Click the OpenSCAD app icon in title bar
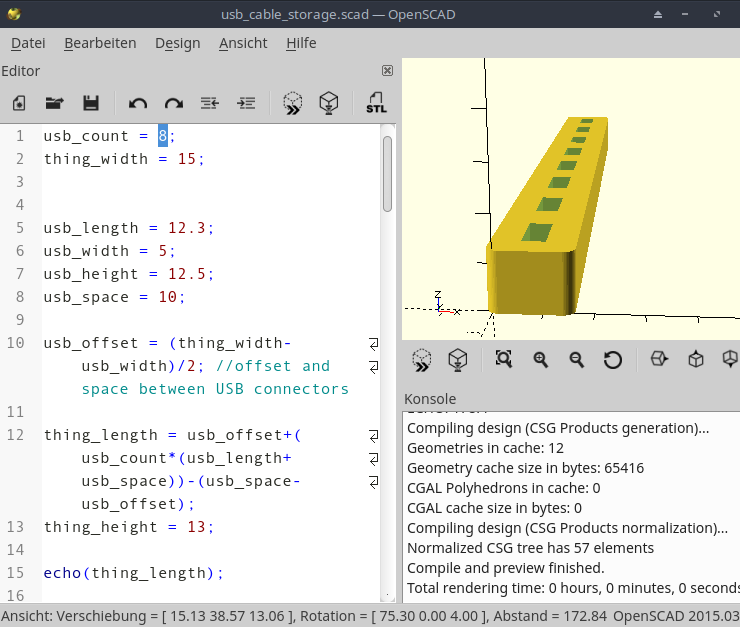740x627 pixels. [14, 14]
